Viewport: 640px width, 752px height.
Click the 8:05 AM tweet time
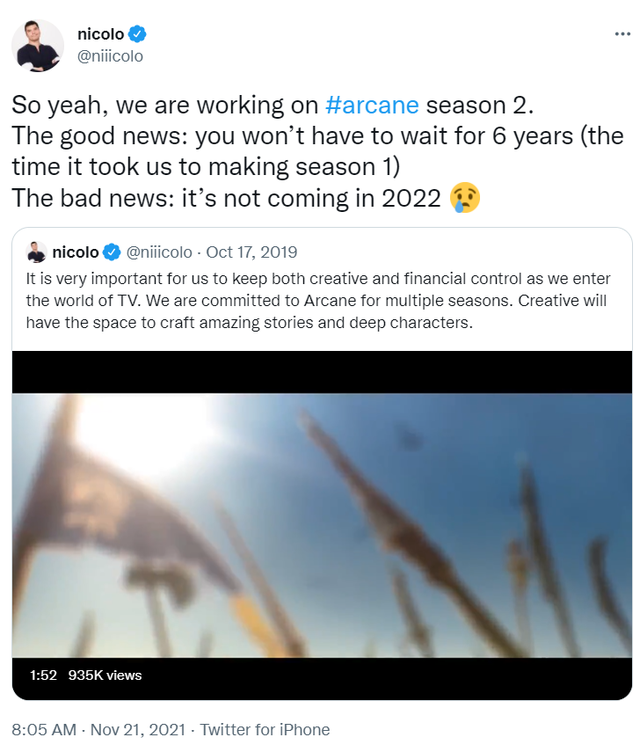pos(42,730)
